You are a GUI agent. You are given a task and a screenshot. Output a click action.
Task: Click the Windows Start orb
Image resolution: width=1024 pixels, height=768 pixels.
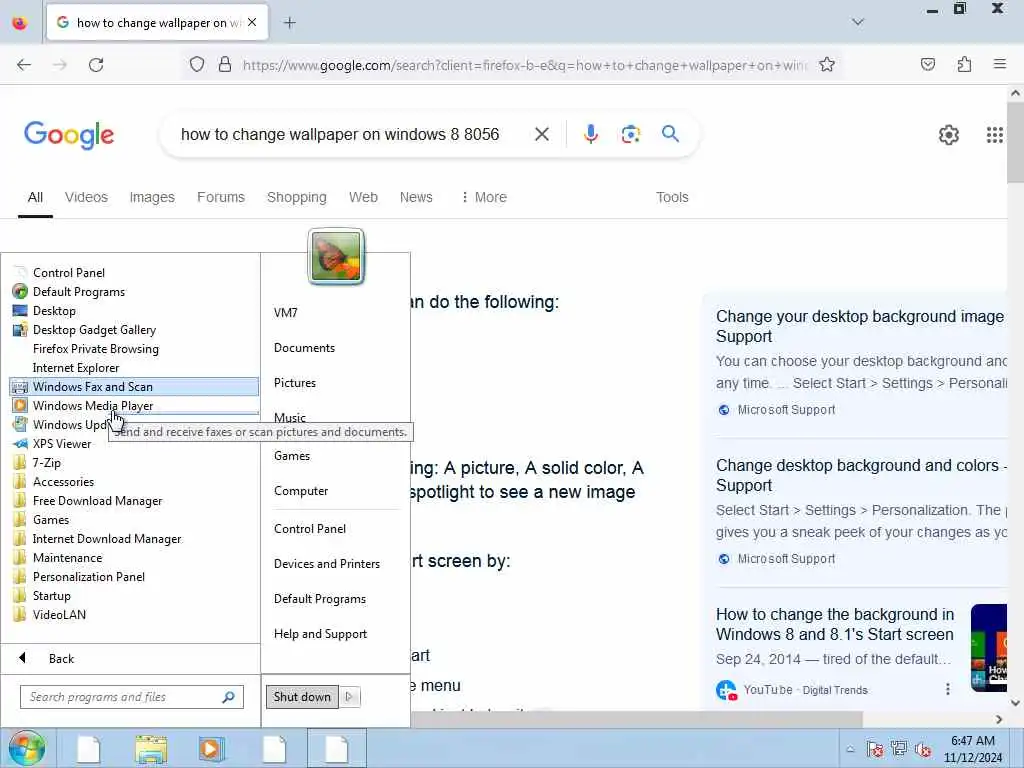coord(27,748)
